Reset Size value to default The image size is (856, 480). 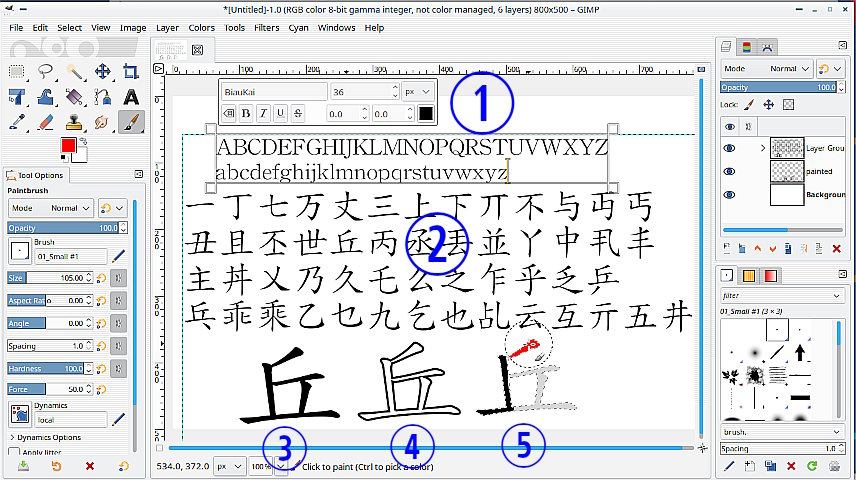coord(101,278)
